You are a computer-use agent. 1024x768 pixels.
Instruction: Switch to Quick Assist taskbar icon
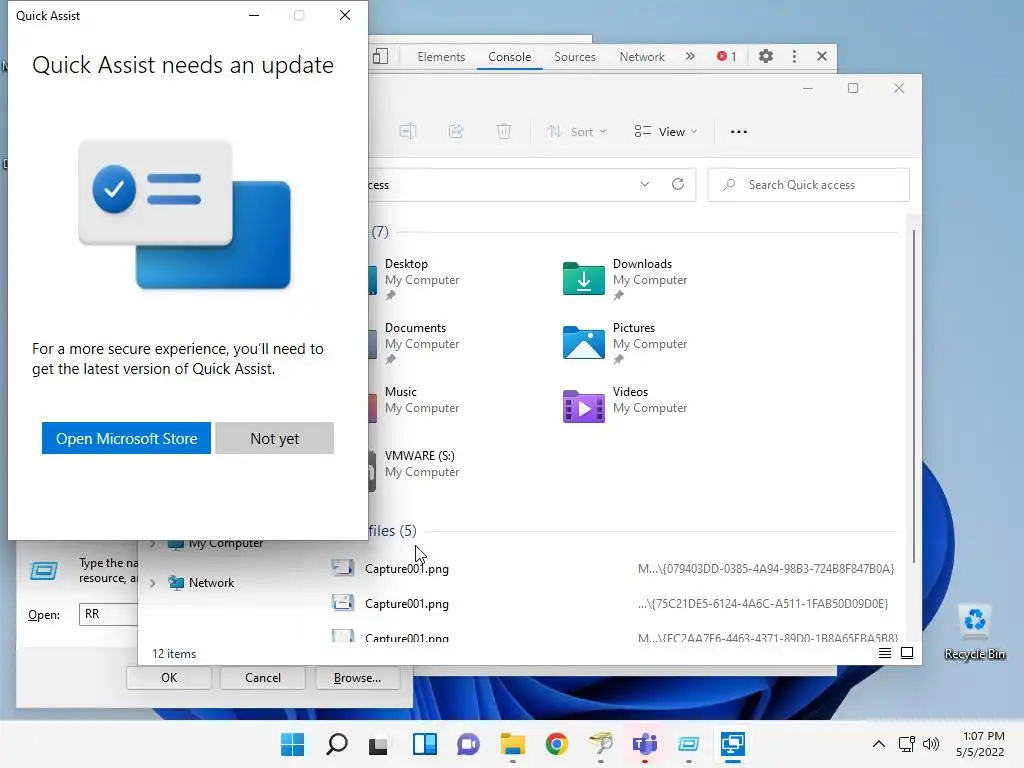coord(733,744)
